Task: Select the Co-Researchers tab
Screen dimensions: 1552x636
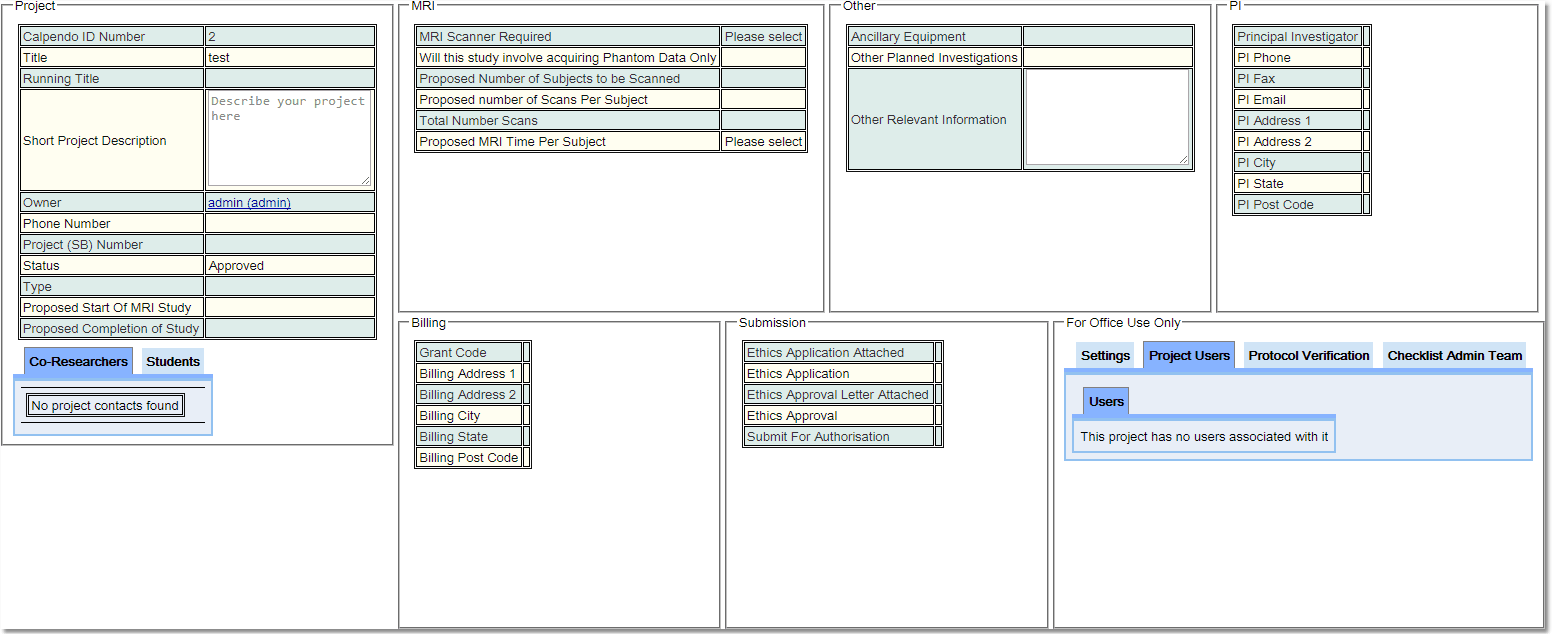Action: (x=78, y=362)
